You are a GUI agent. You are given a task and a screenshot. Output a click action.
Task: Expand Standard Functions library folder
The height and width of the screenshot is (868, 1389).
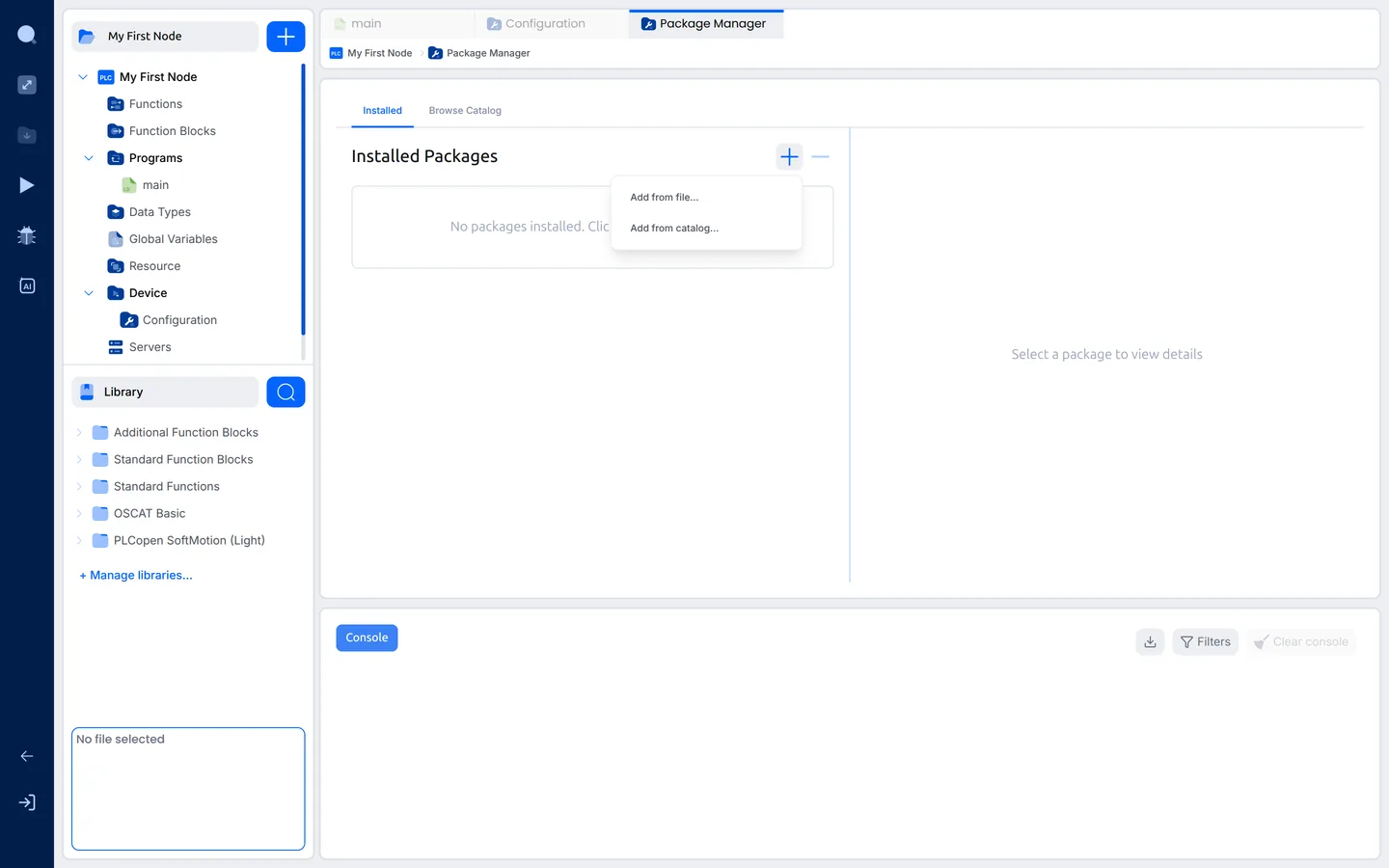click(79, 486)
